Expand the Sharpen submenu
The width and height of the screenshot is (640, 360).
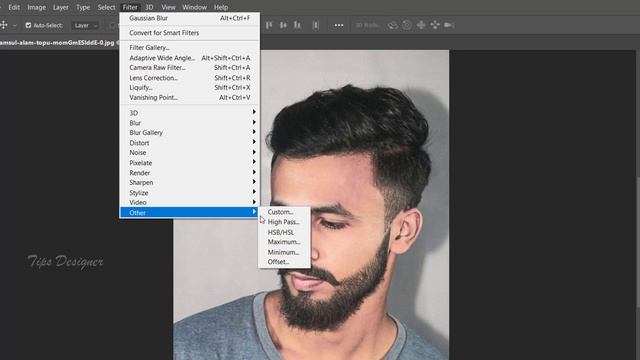pos(189,182)
